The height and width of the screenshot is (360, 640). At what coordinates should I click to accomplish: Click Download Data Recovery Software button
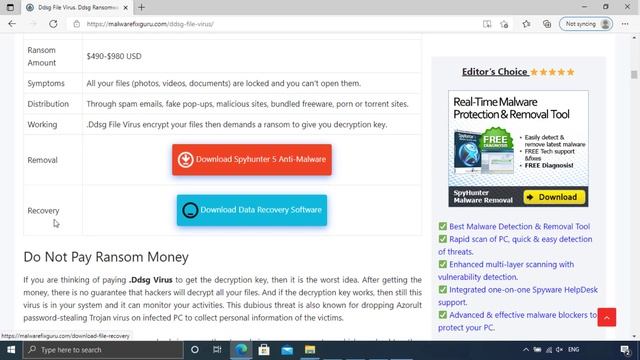[252, 210]
